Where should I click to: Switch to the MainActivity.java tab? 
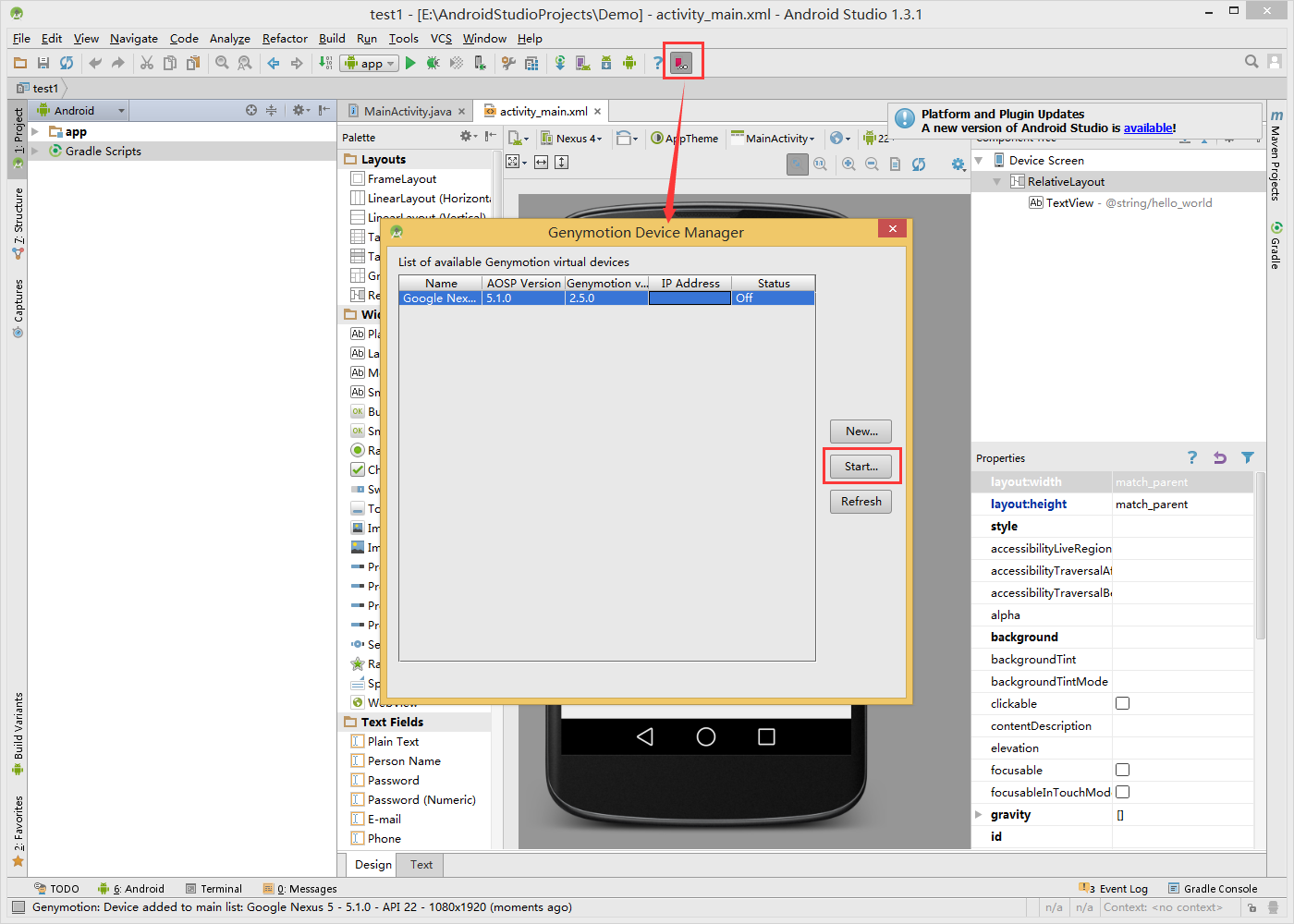pyautogui.click(x=407, y=111)
